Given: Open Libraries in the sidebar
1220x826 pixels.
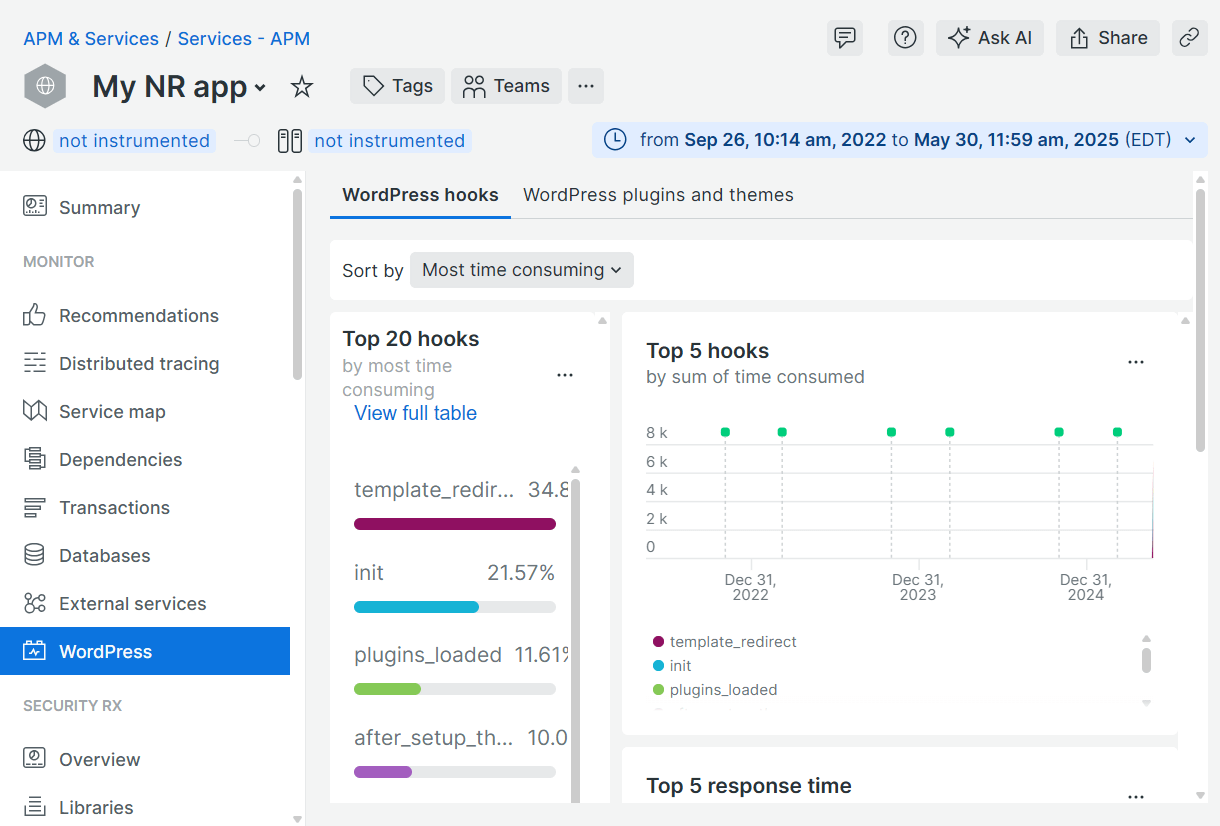Looking at the screenshot, I should [x=145, y=807].
